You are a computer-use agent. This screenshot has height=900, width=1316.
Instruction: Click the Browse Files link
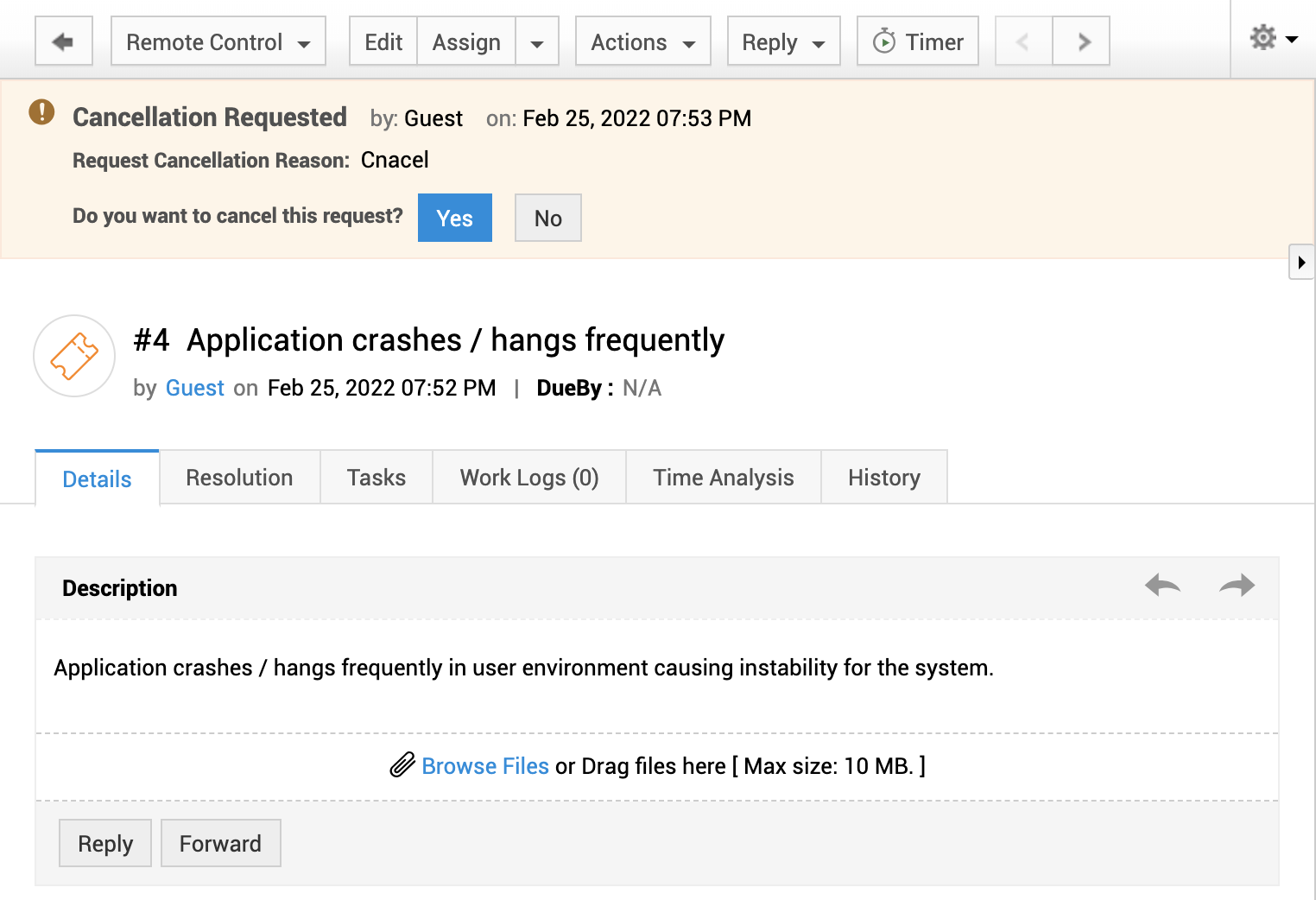coord(485,766)
